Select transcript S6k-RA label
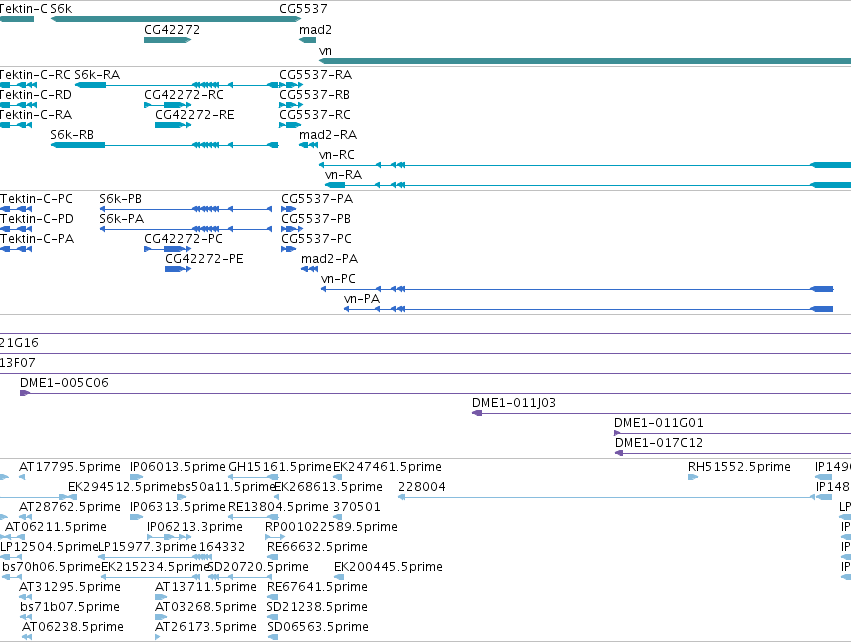 tap(97, 75)
